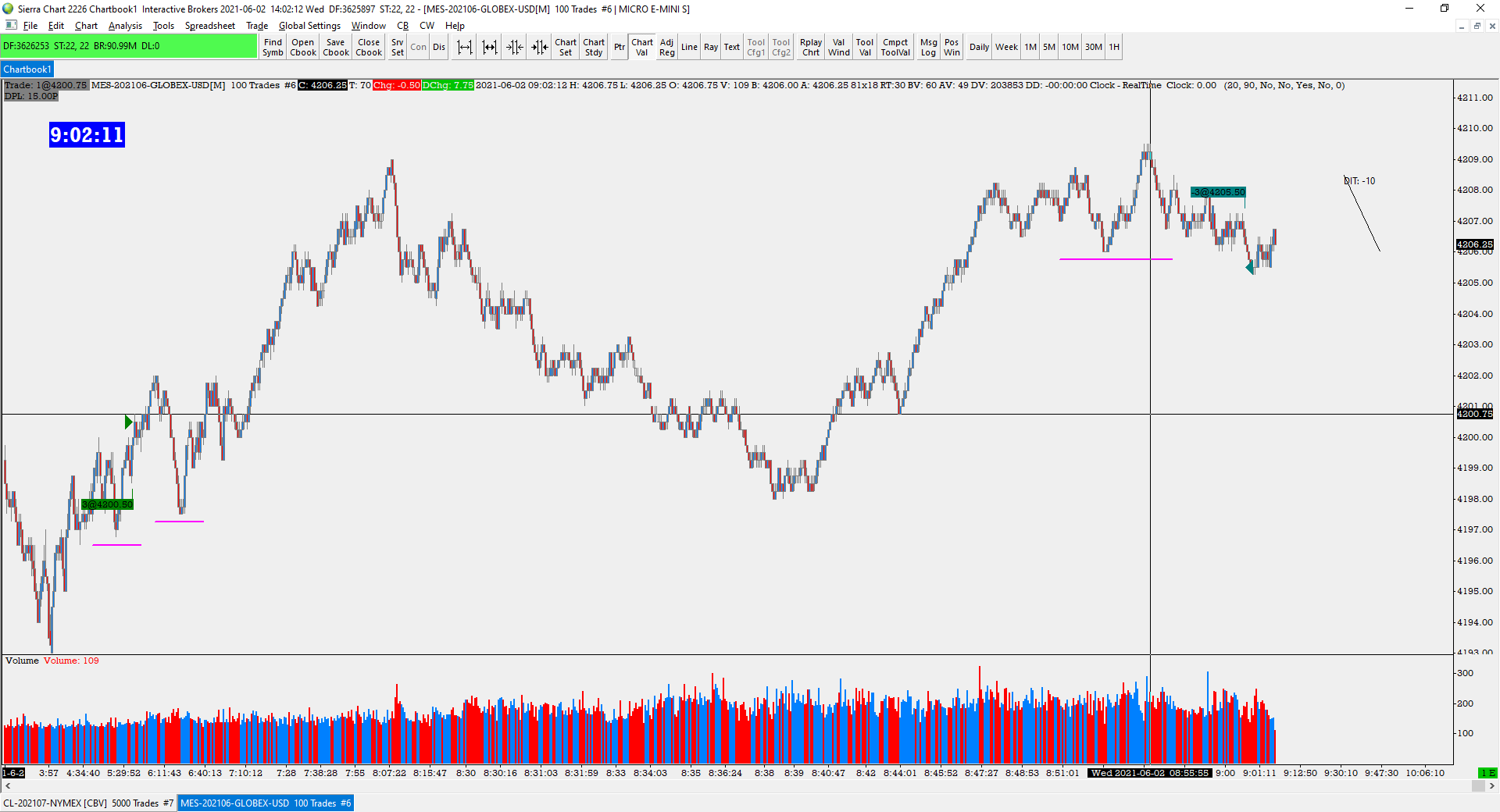The image size is (1500, 812).
Task: Select the Text drawing tool
Action: point(732,48)
